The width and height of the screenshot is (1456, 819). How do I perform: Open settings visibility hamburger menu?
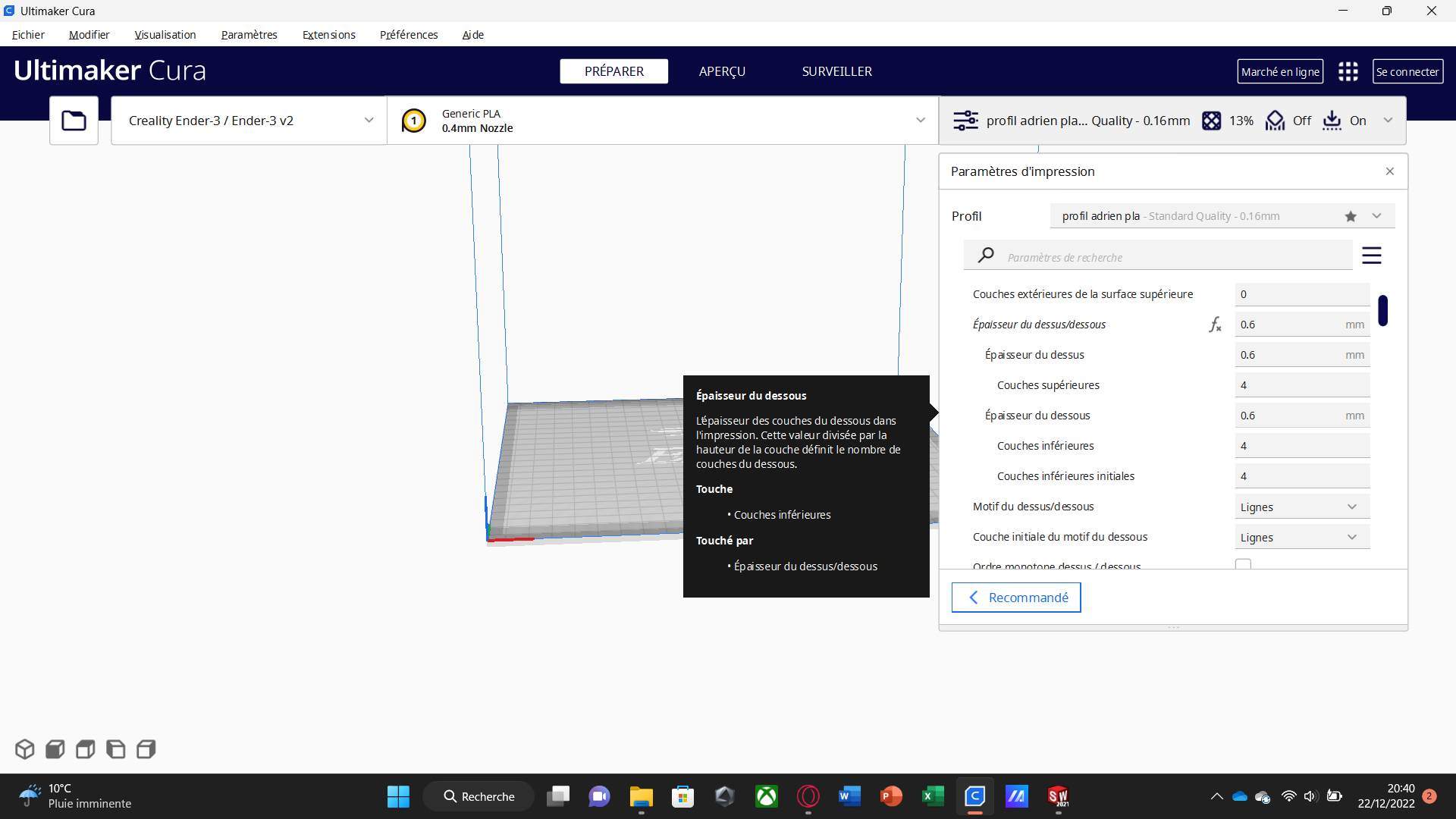(x=1371, y=256)
